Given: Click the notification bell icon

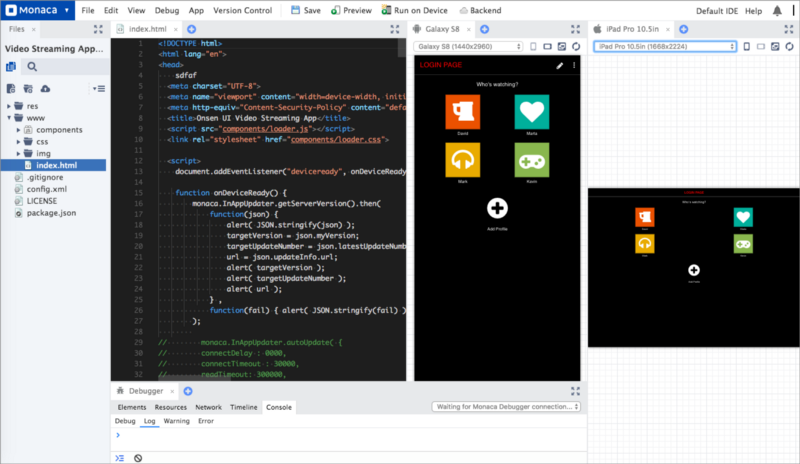Looking at the screenshot, I should click(777, 10).
